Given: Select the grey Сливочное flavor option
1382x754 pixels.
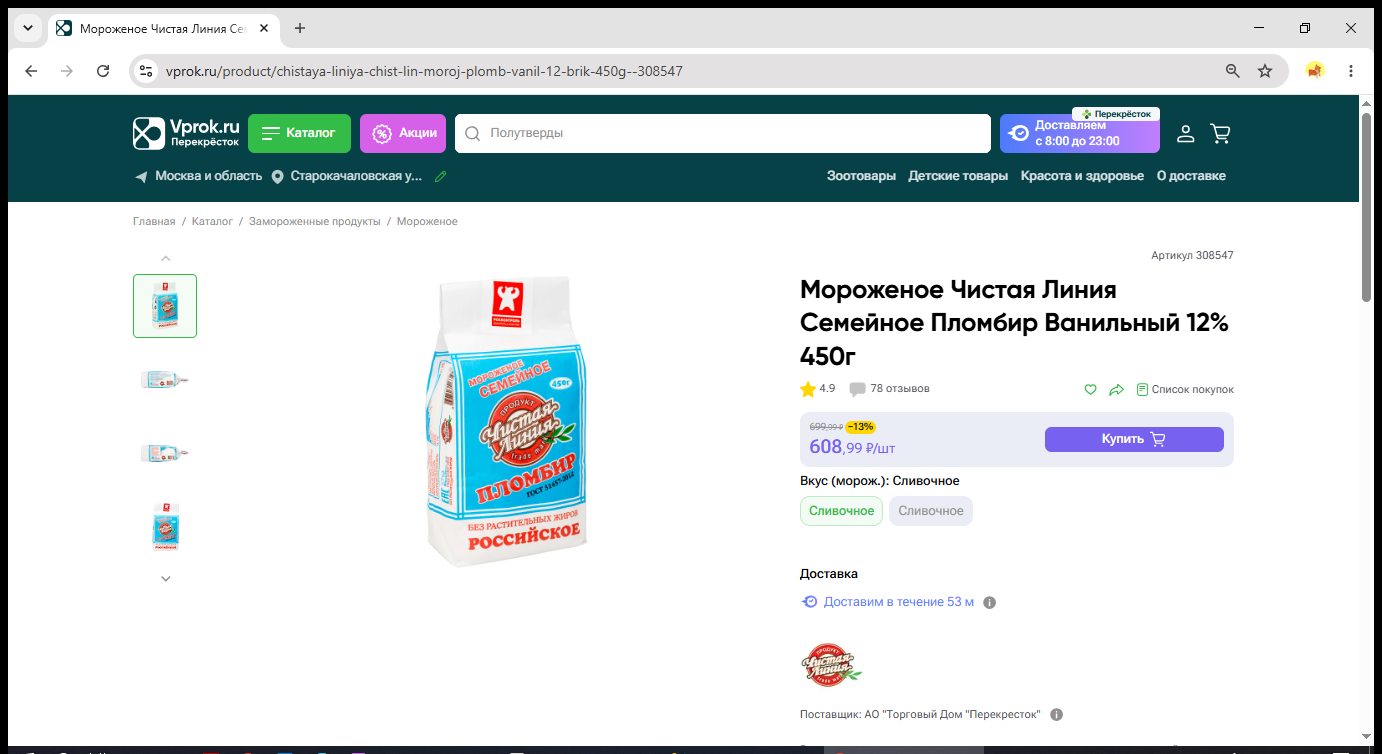Looking at the screenshot, I should [x=930, y=511].
